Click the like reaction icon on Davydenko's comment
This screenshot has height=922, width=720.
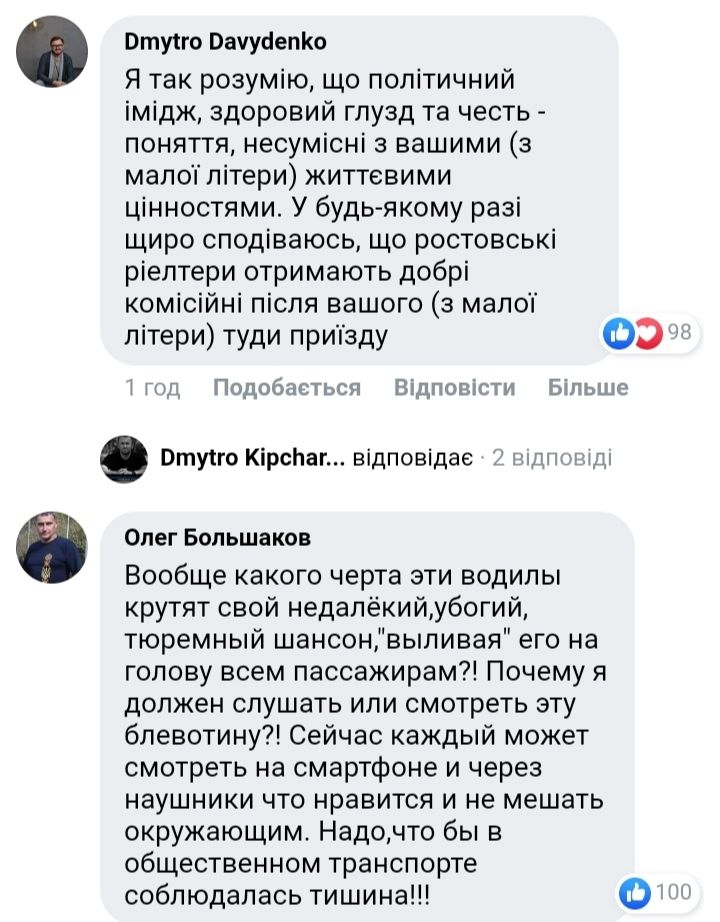(621, 333)
